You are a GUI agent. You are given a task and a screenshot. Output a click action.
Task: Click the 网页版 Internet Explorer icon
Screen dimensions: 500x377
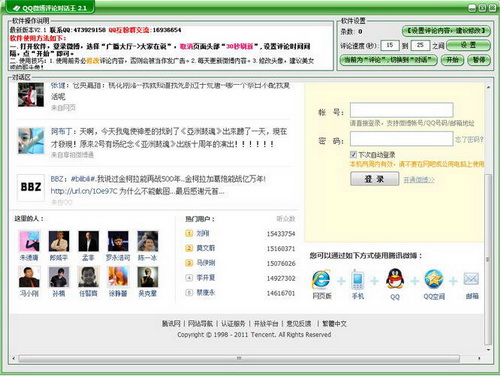[x=321, y=279]
